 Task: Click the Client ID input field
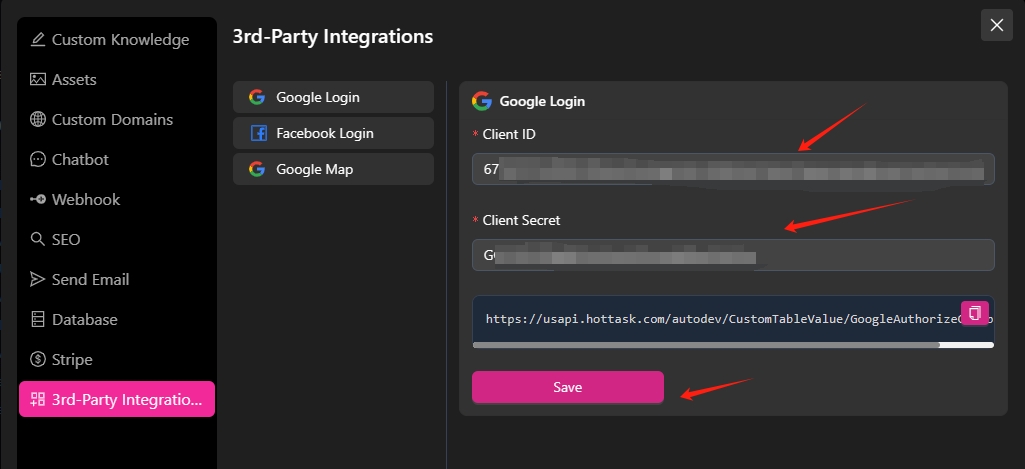click(733, 169)
